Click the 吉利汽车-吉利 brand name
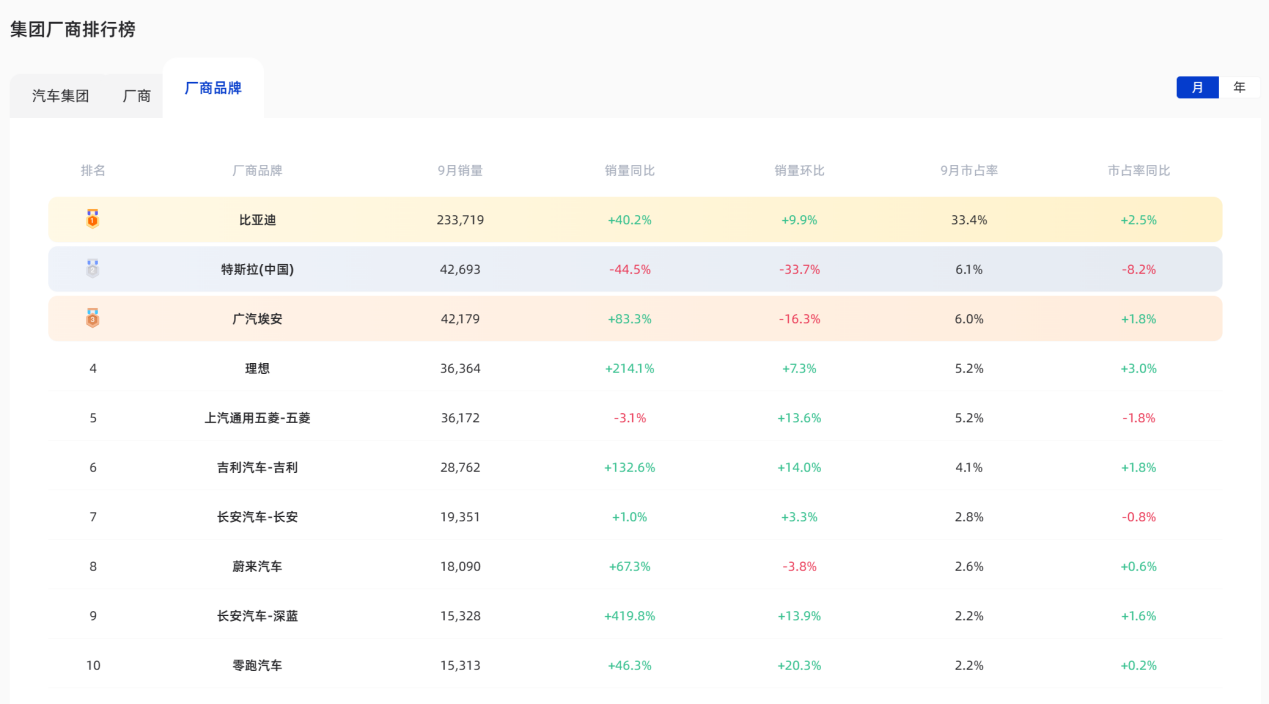This screenshot has height=704, width=1269. coord(257,467)
